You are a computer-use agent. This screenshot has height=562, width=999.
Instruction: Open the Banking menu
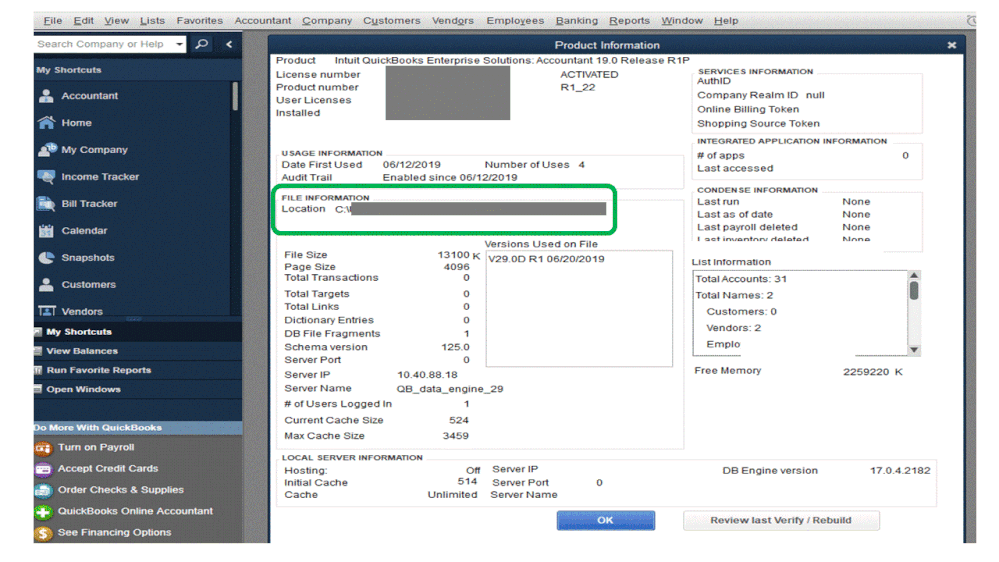click(x=577, y=20)
